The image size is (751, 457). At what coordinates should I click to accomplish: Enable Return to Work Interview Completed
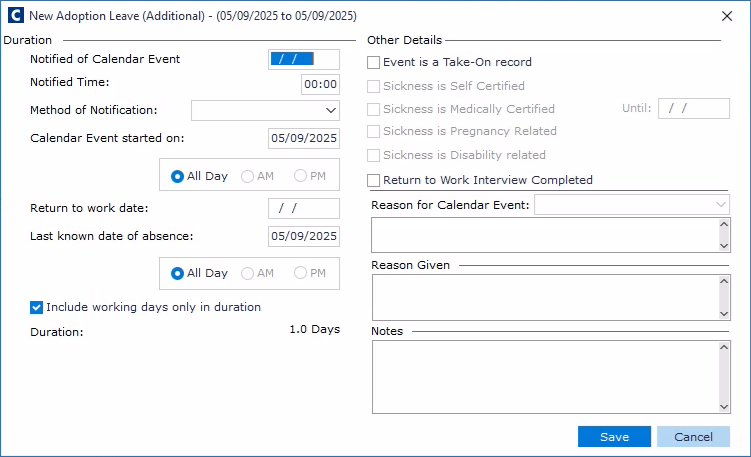coord(374,180)
